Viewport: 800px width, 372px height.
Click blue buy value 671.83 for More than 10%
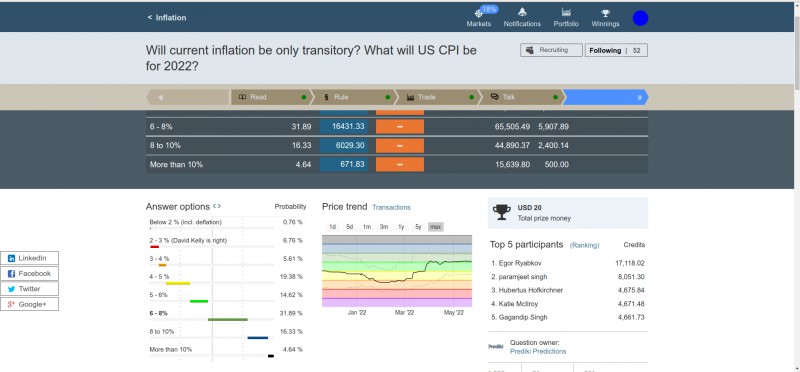tap(344, 164)
